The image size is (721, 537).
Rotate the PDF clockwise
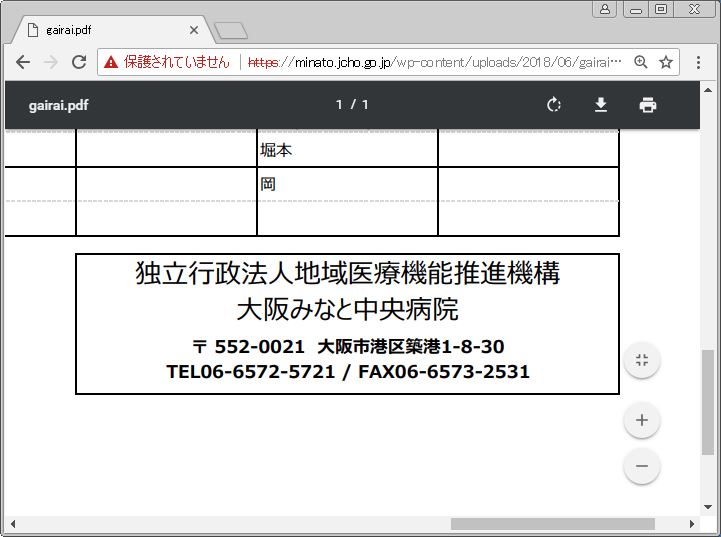point(554,105)
